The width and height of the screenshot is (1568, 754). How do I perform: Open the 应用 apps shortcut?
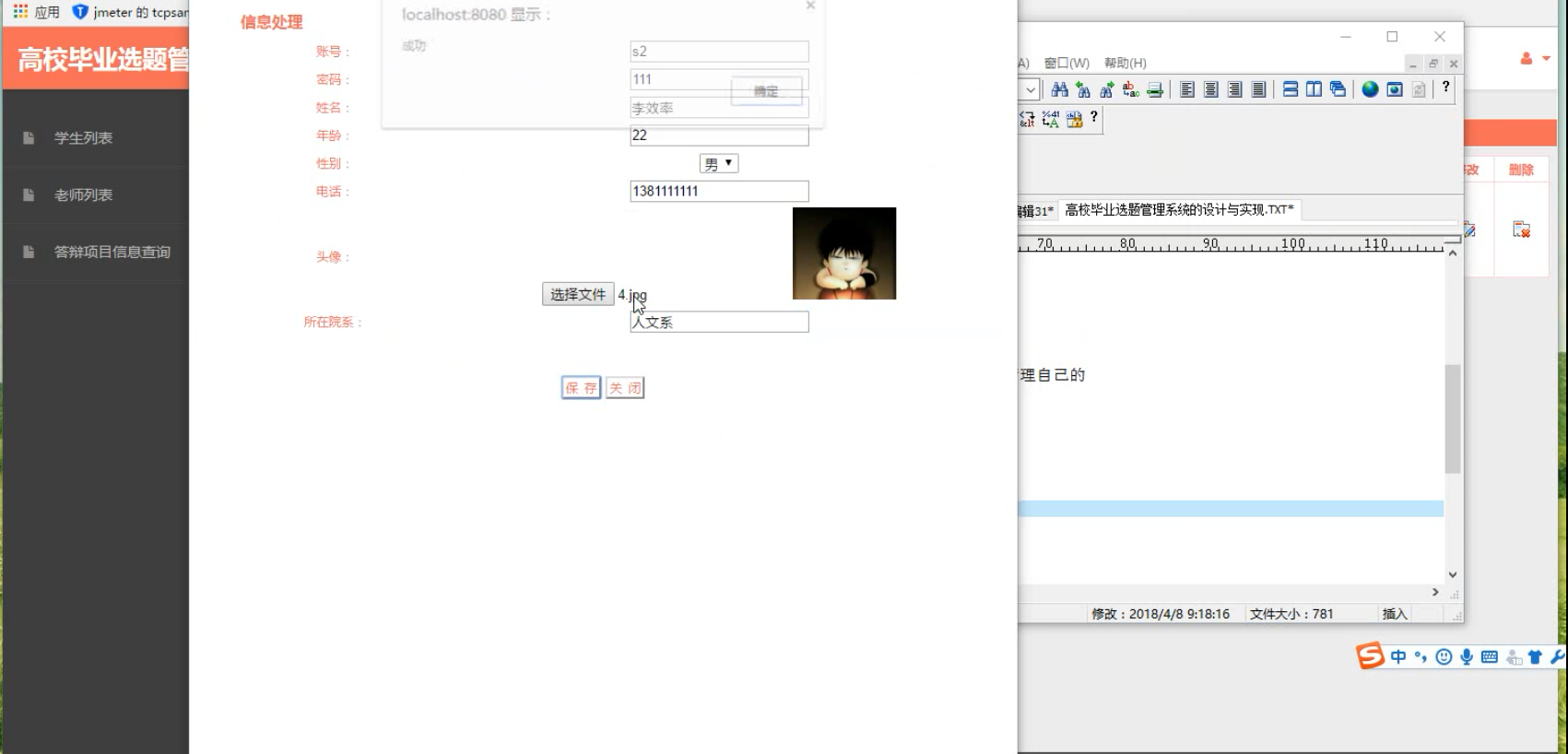37,12
